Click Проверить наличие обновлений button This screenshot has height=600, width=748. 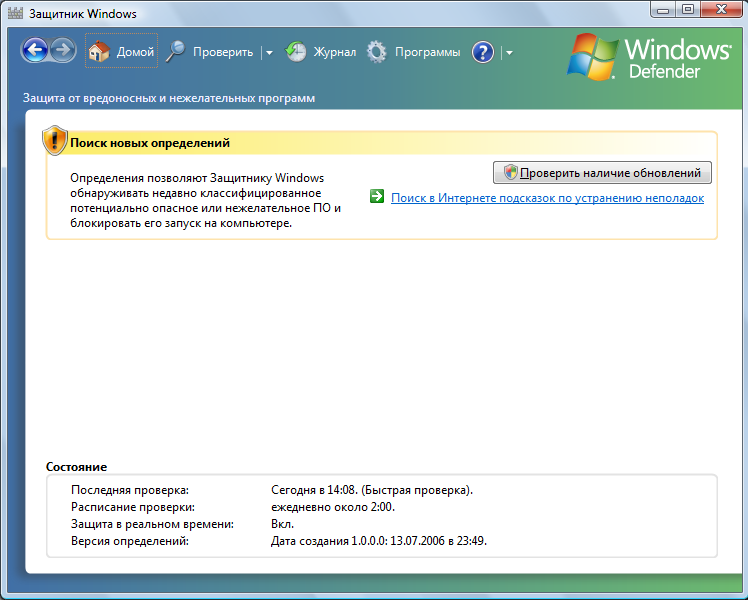pos(602,173)
